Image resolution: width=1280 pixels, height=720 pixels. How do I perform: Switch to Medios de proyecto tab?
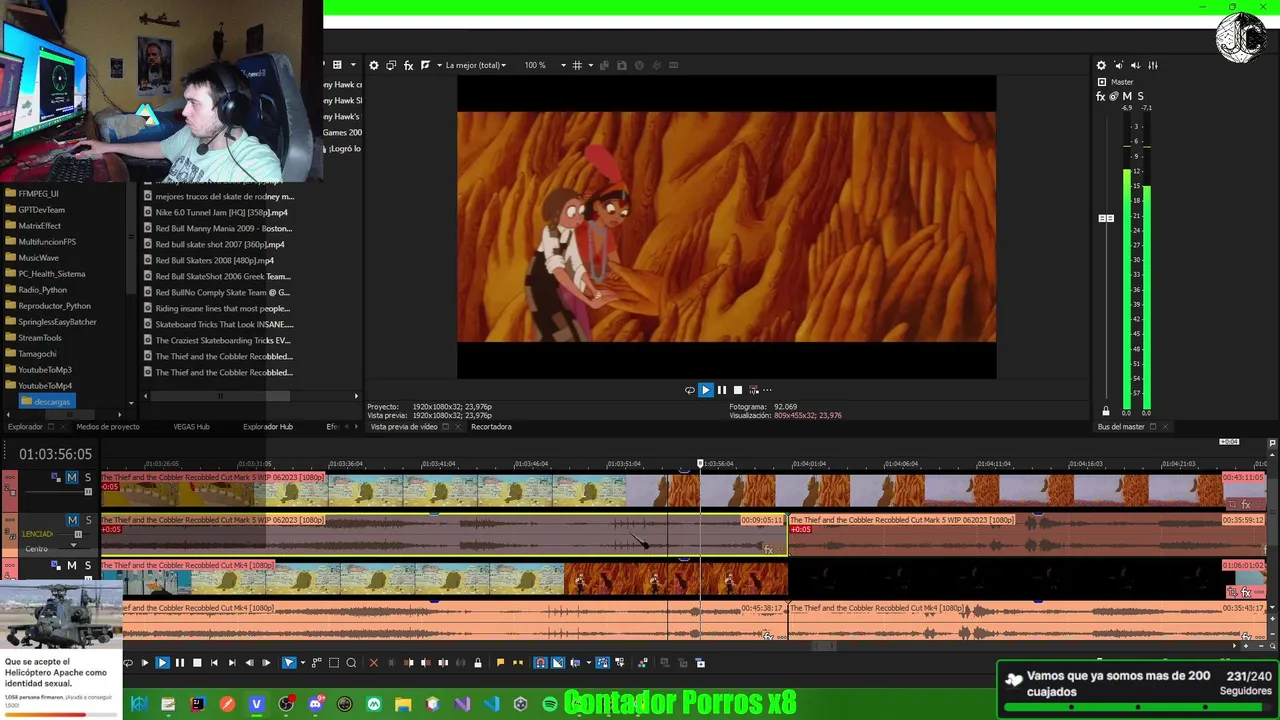pyautogui.click(x=108, y=427)
